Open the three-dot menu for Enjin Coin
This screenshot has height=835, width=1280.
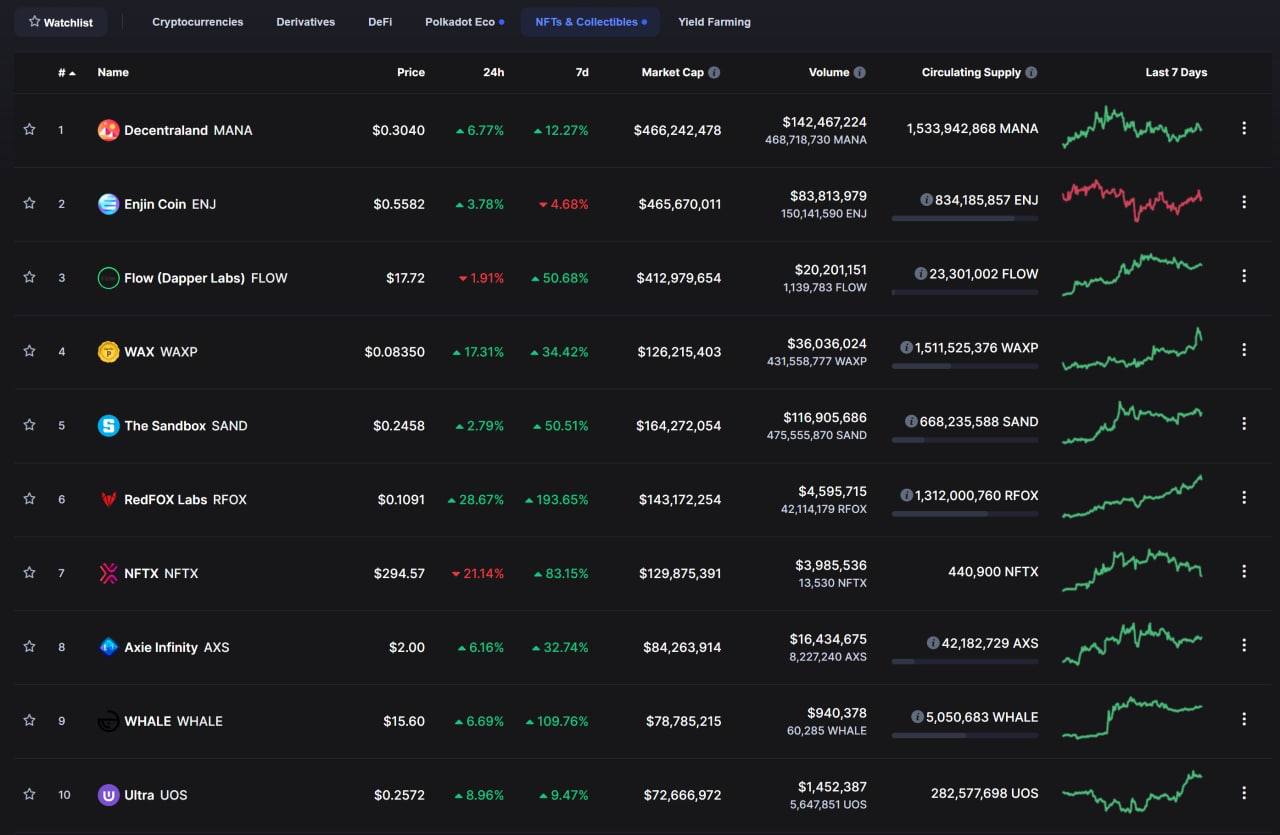pos(1244,202)
